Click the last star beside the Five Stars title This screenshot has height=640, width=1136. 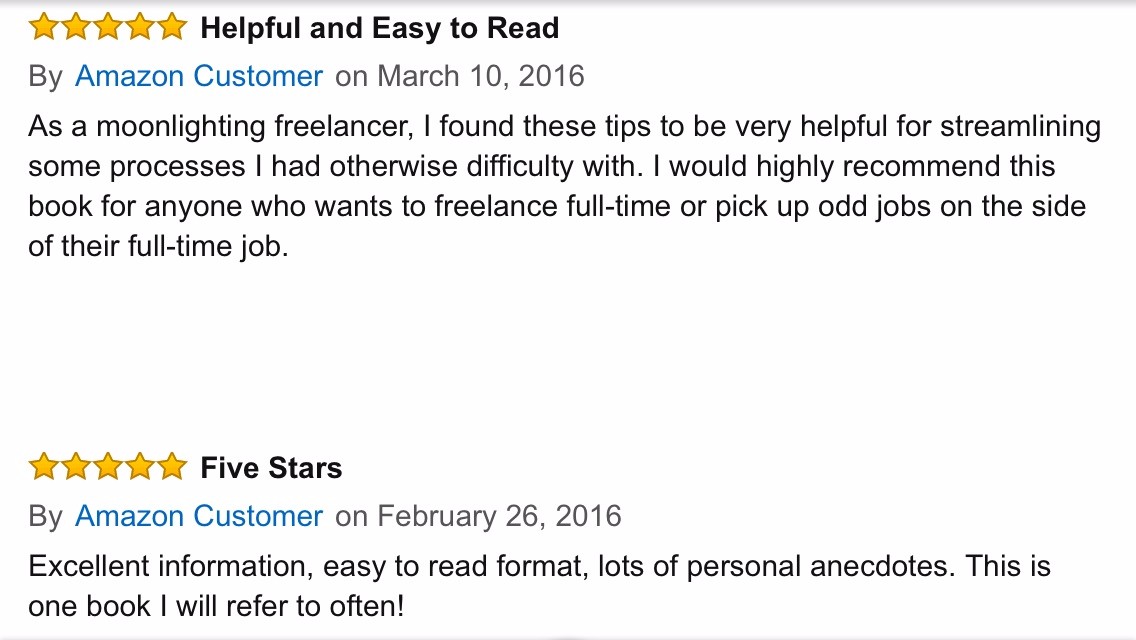pos(172,467)
